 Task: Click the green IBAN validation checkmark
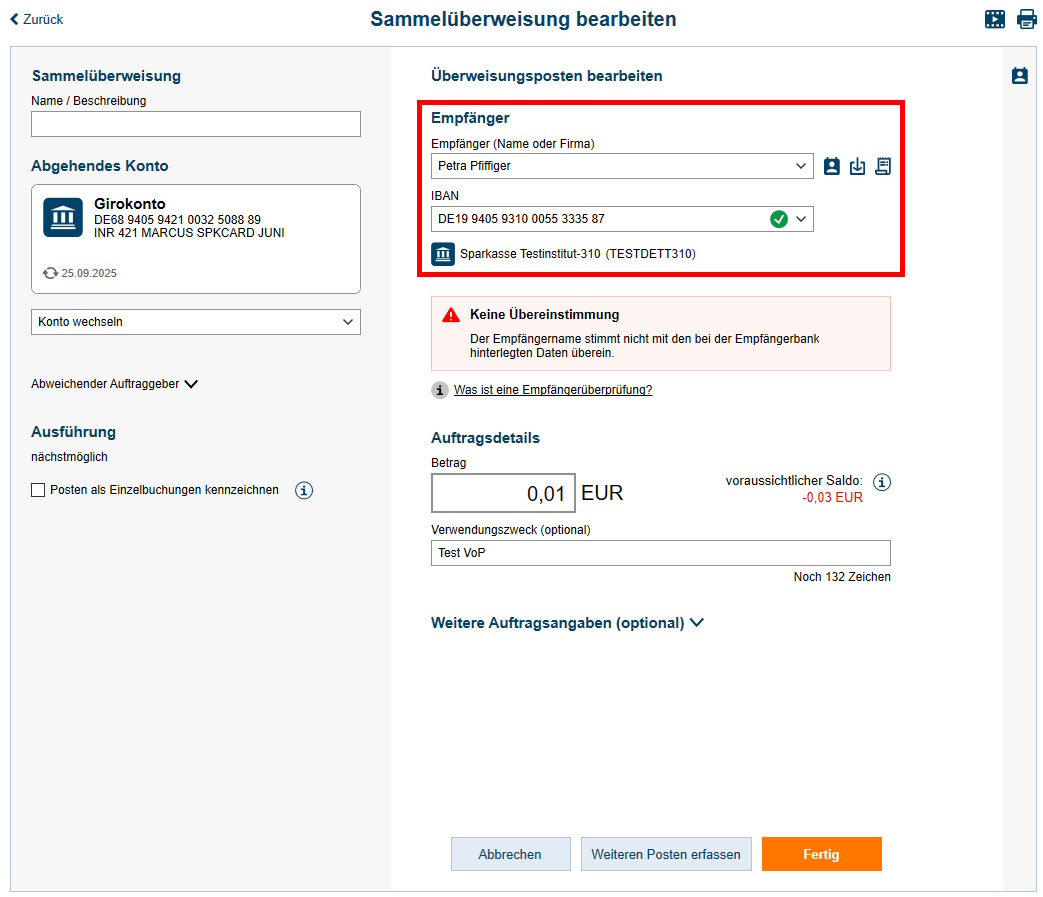pyautogui.click(x=779, y=219)
